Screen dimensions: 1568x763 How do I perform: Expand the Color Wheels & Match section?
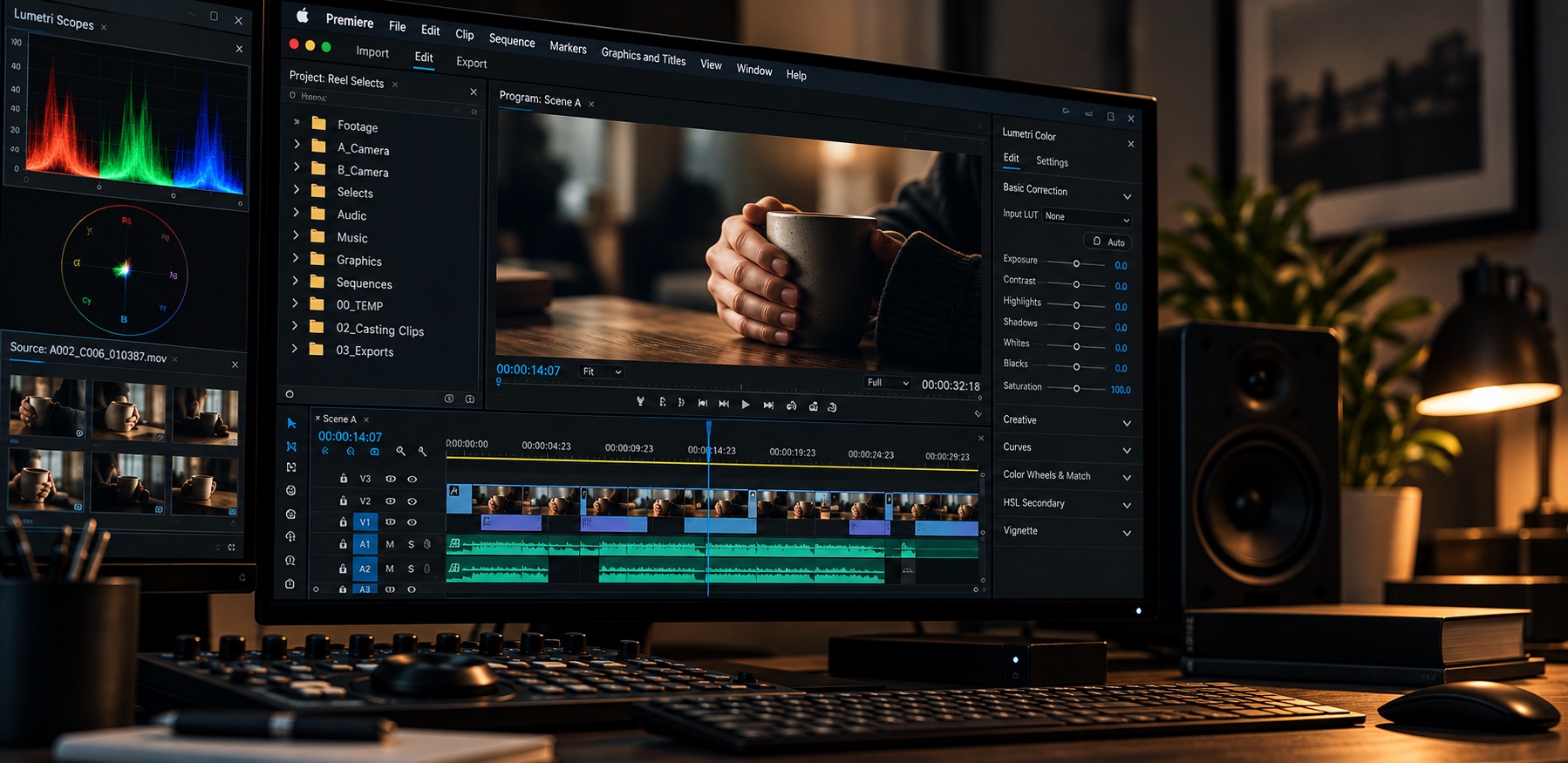tap(1127, 478)
